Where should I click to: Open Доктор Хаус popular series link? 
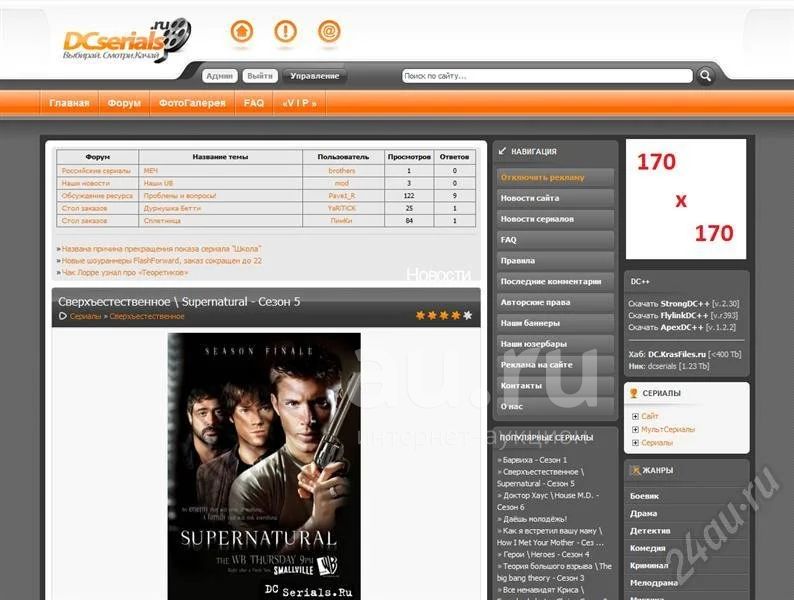click(x=548, y=501)
